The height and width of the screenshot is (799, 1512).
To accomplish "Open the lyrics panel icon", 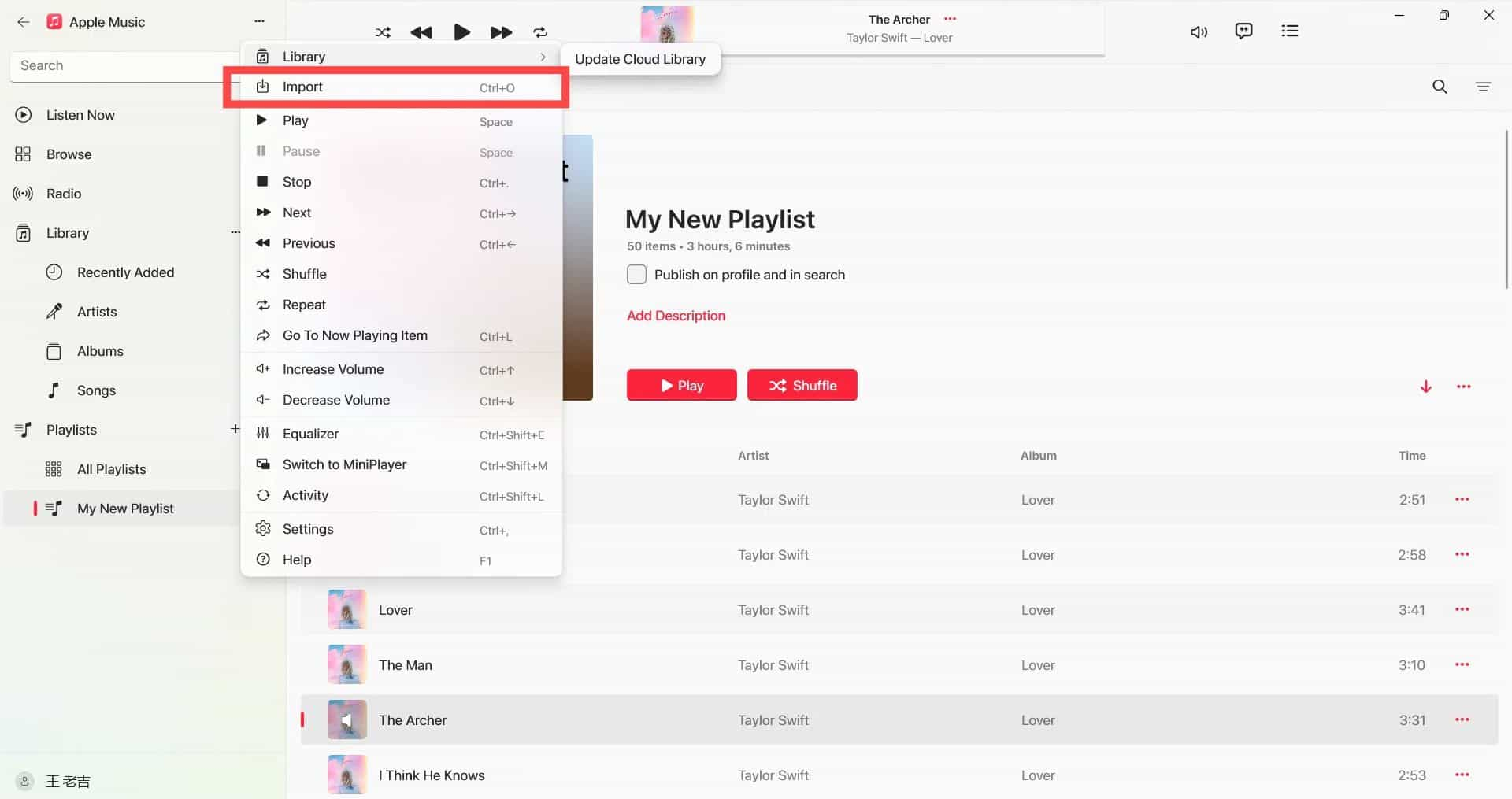I will (x=1243, y=31).
